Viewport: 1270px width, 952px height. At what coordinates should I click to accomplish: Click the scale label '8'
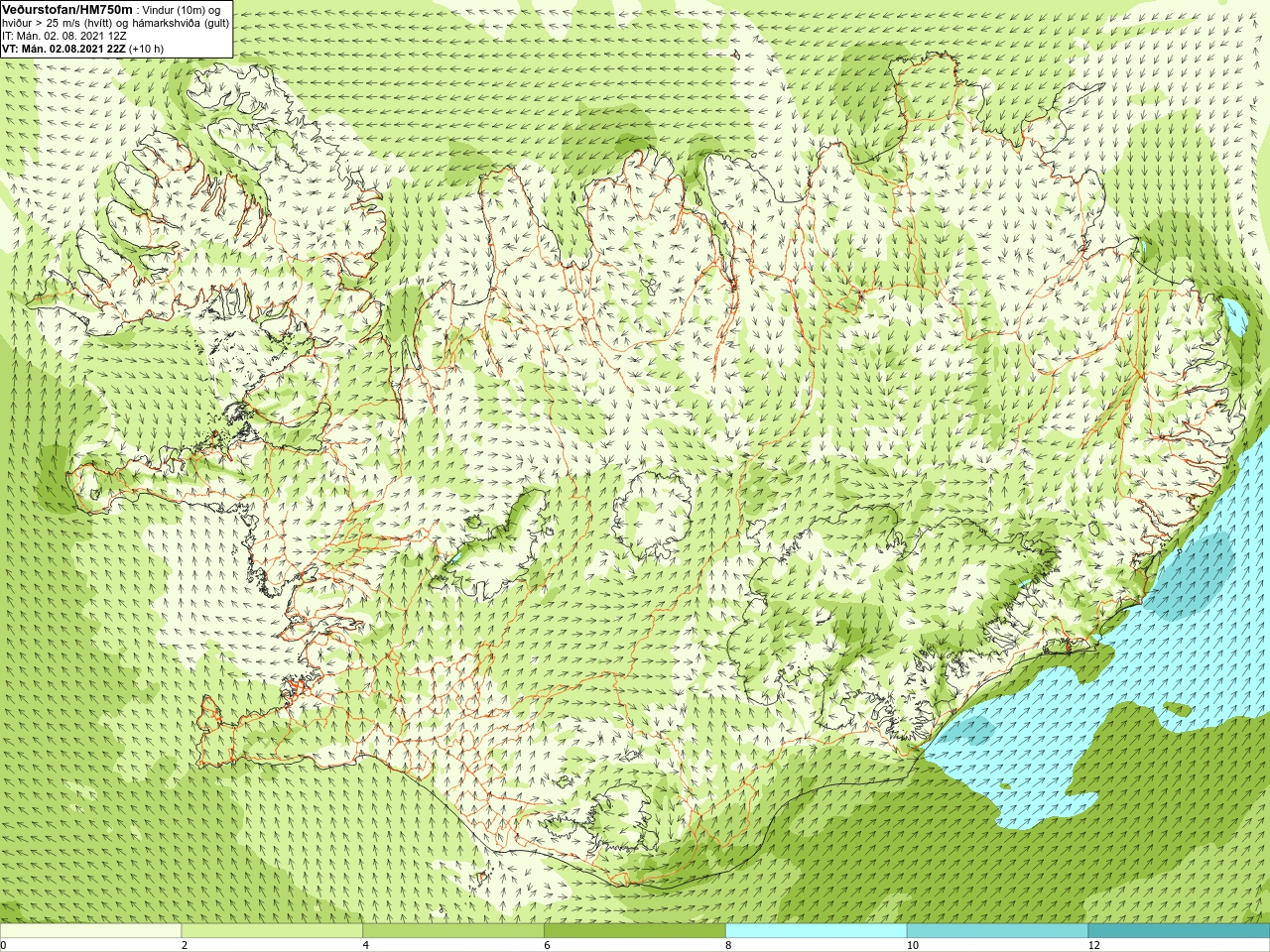728,945
